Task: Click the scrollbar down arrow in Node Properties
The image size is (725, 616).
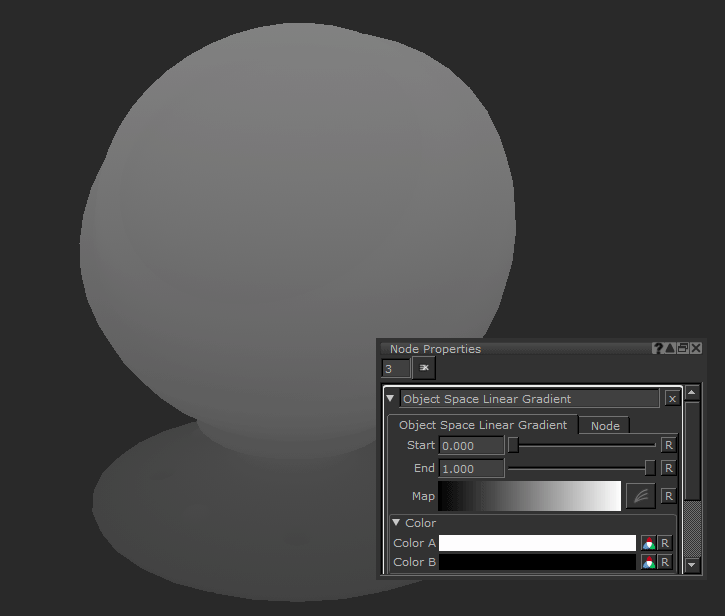Action: [x=692, y=565]
